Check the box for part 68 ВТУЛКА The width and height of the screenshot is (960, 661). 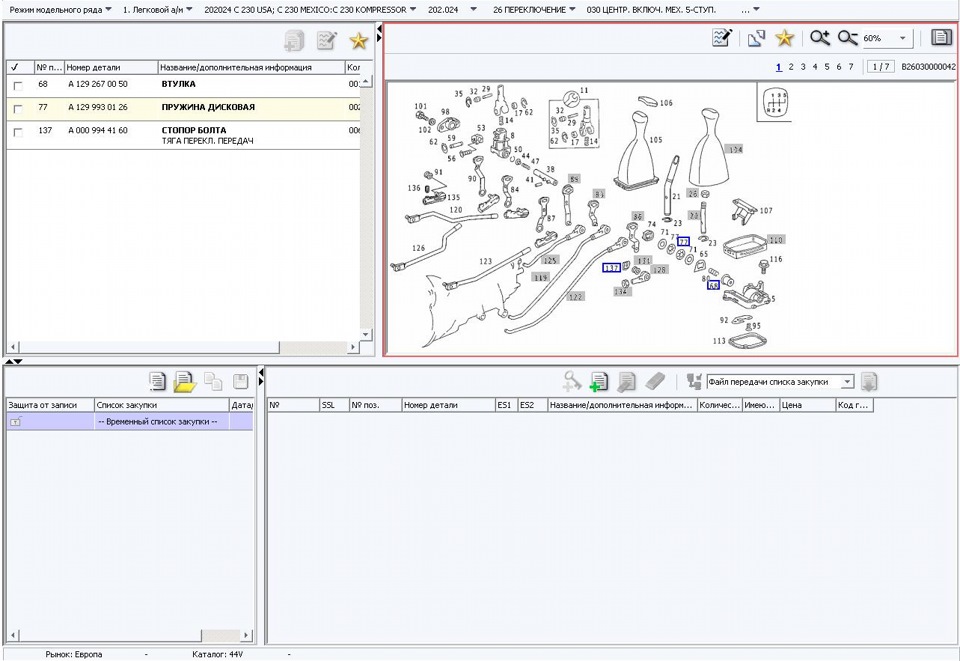click(18, 86)
